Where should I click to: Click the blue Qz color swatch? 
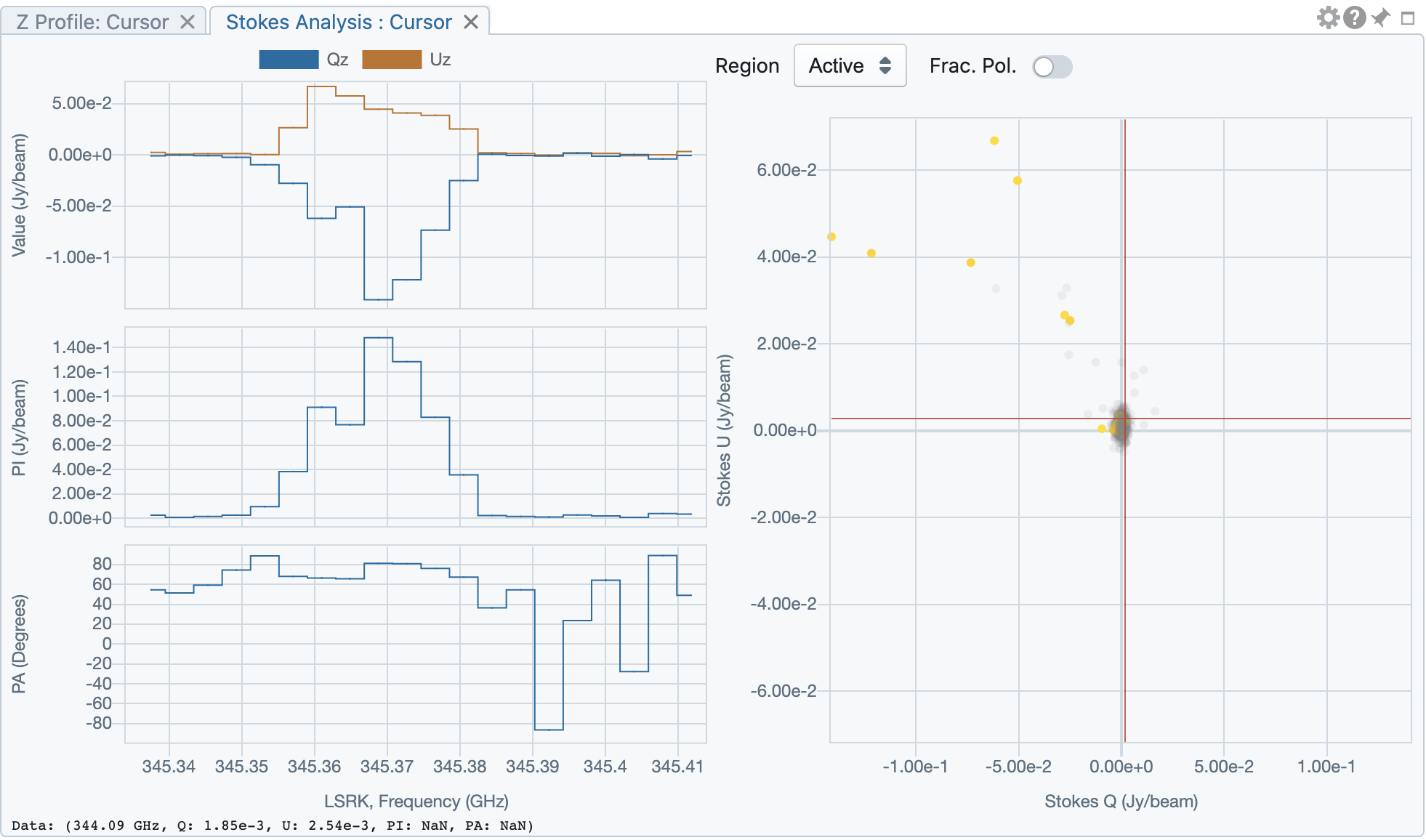(288, 60)
